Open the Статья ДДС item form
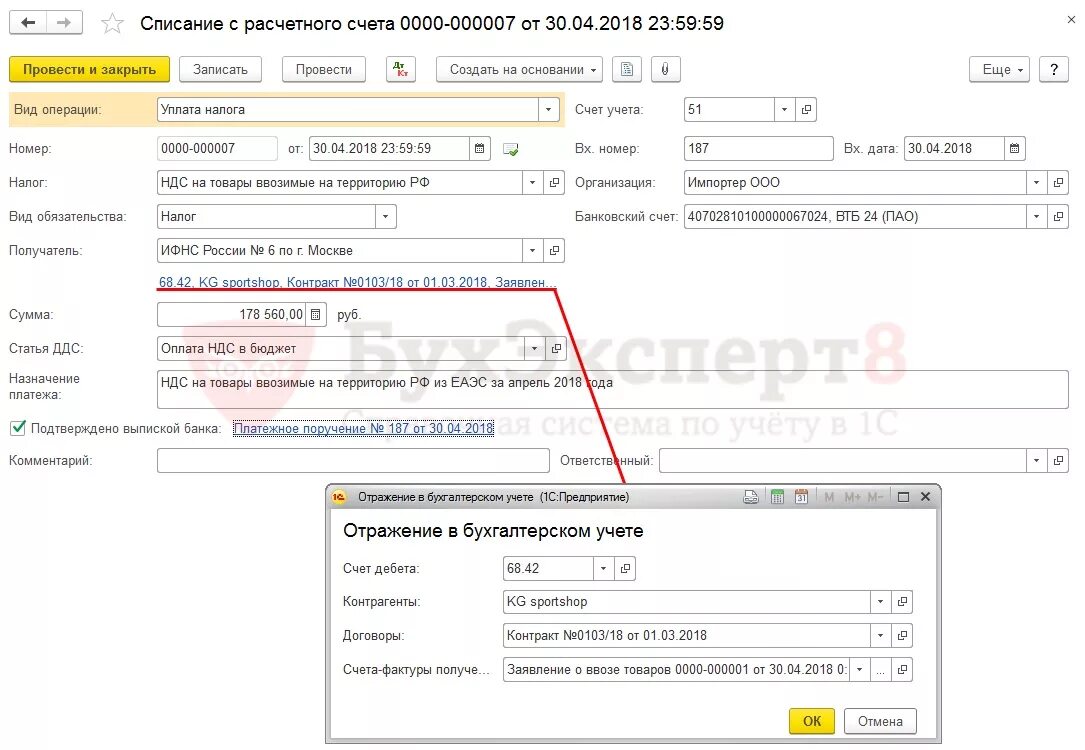Image resolution: width=1085 pixels, height=750 pixels. pyautogui.click(x=556, y=349)
